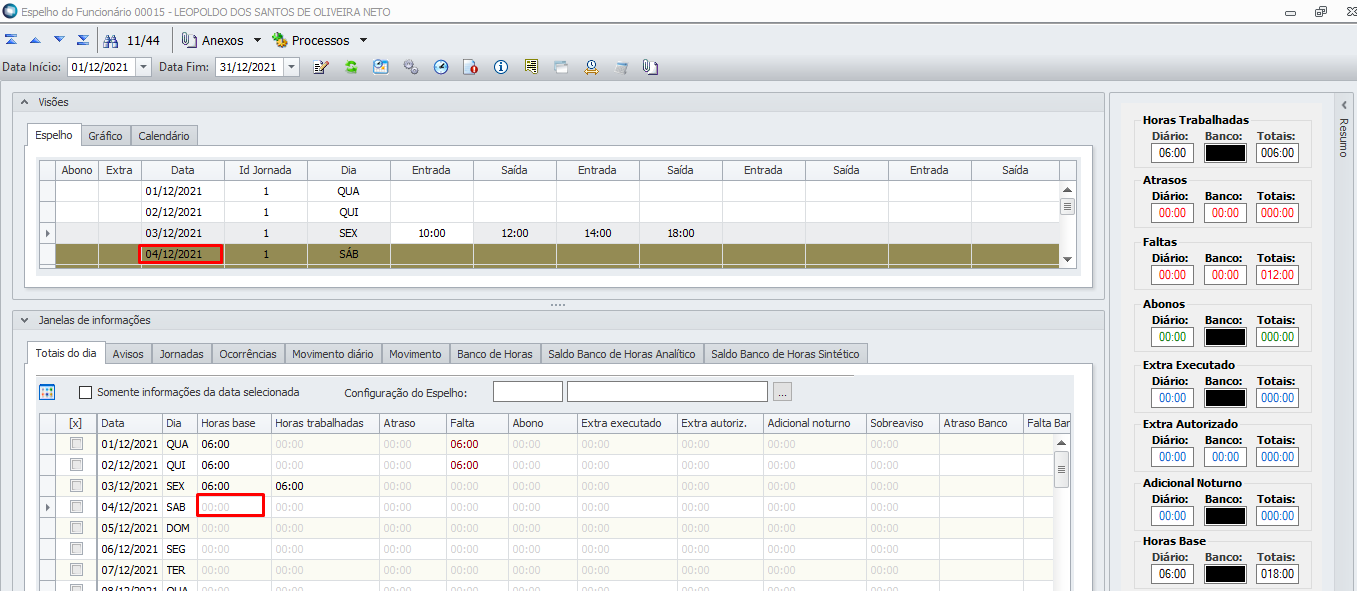Switch to the Espelho tab
The width and height of the screenshot is (1357, 591).
point(54,135)
